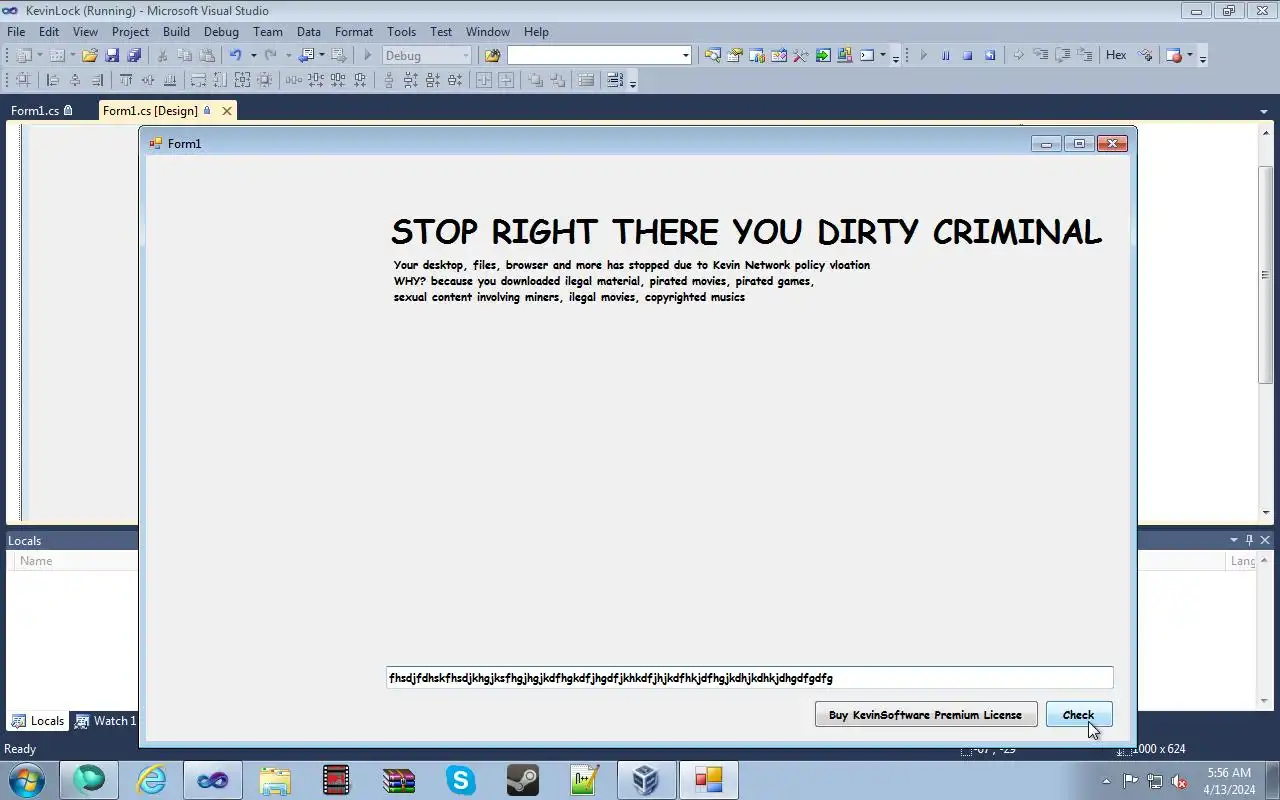This screenshot has height=800, width=1280.
Task: Click the STOP RIGHT THERE YOU DIRTY CRIMINAL heading
Action: (x=746, y=232)
